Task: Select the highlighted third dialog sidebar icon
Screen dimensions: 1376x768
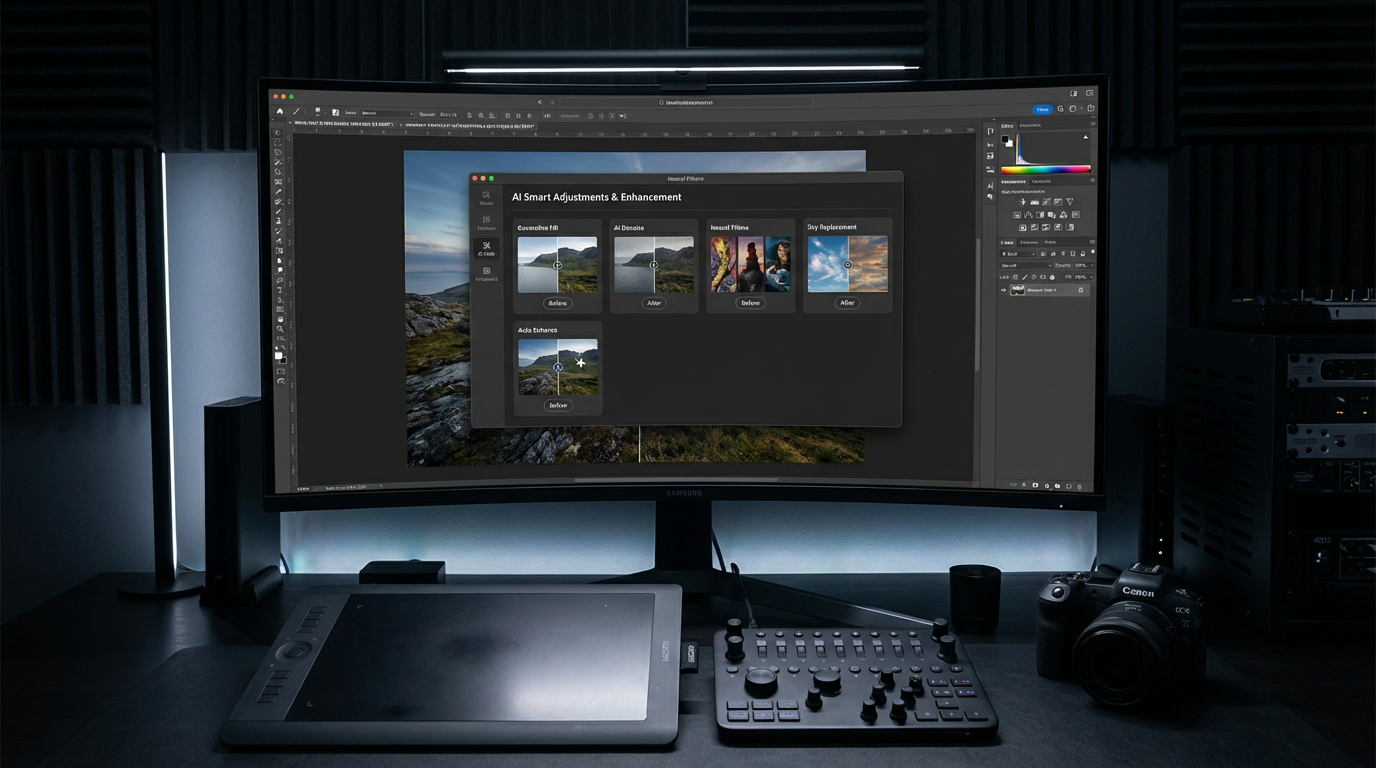Action: [486, 247]
